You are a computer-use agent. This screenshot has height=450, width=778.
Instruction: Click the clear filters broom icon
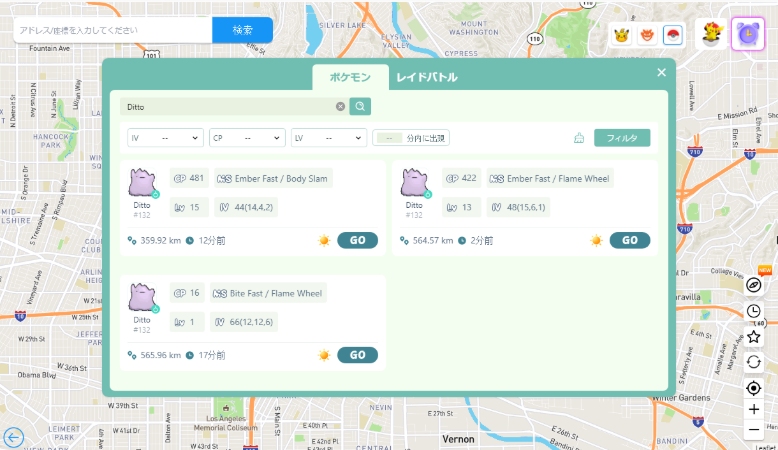[x=579, y=138]
